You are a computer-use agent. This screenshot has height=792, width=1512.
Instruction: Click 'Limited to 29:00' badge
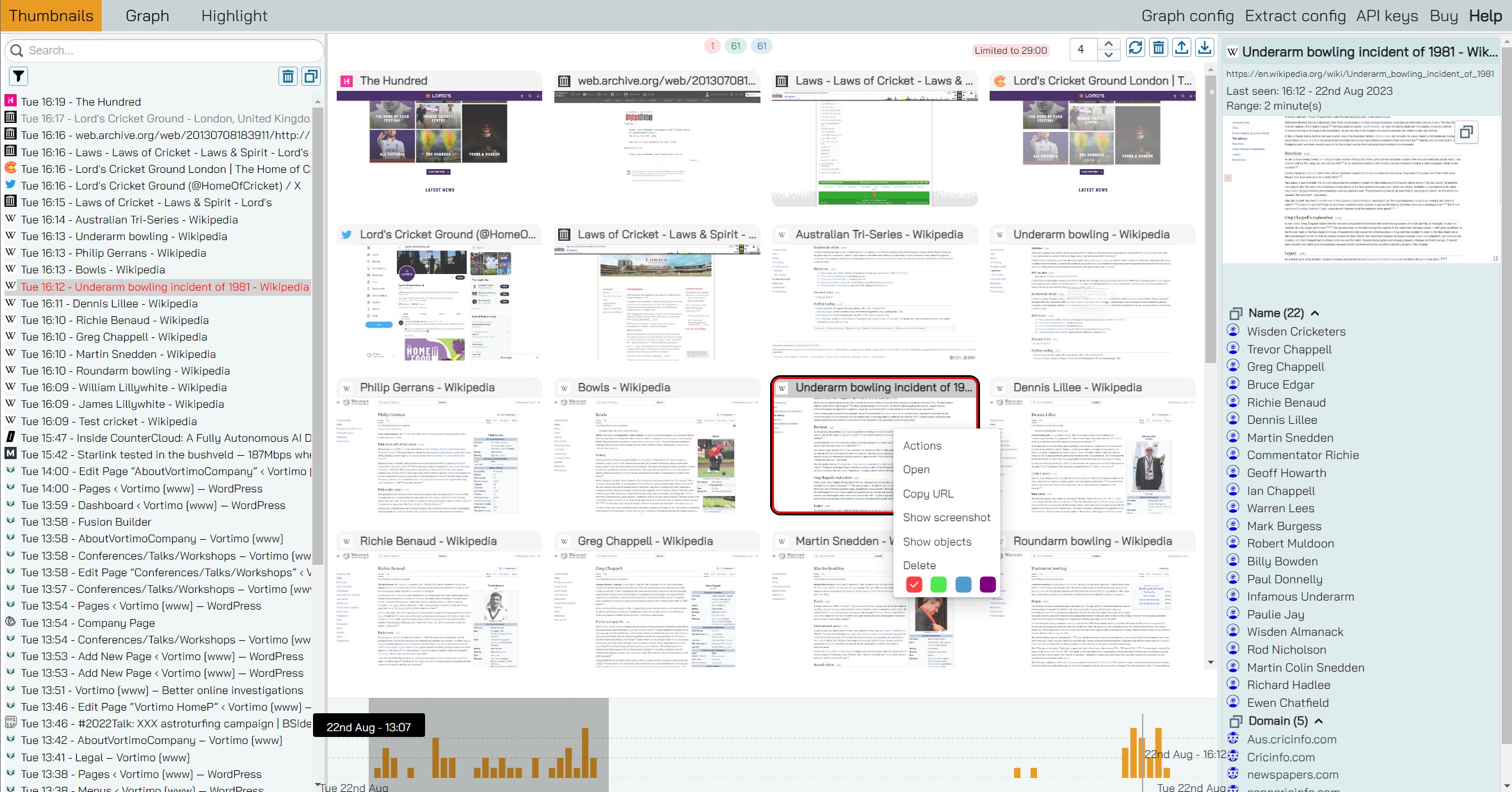[x=1011, y=51]
